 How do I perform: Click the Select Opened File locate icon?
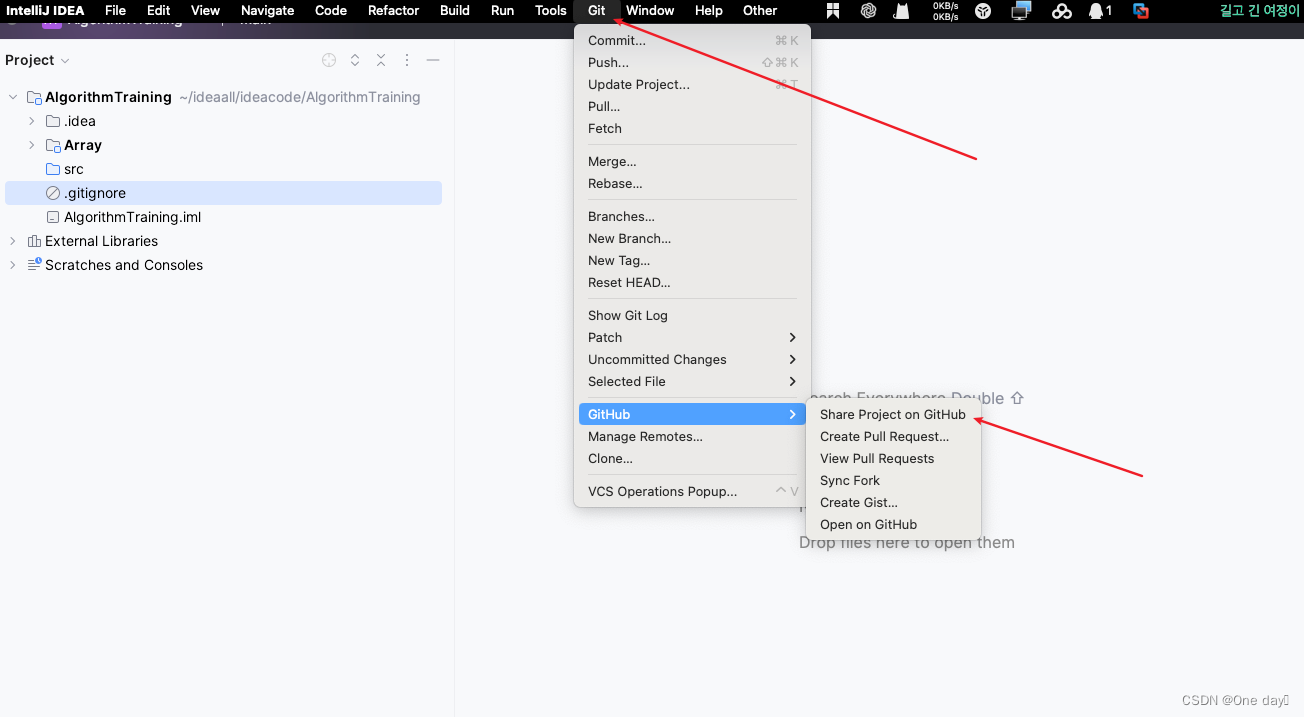(329, 60)
